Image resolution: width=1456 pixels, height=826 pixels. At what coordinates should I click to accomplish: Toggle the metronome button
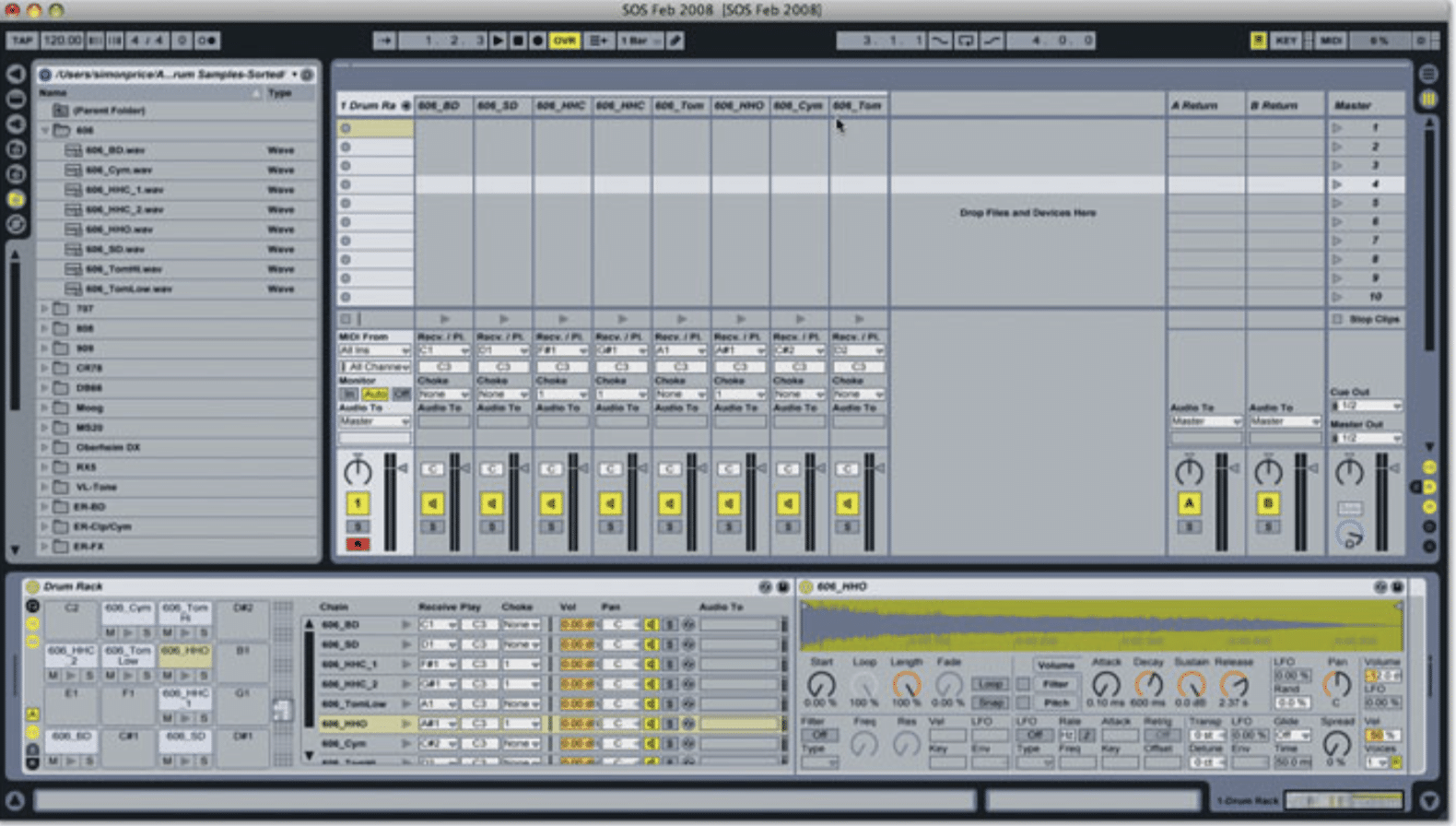[207, 41]
